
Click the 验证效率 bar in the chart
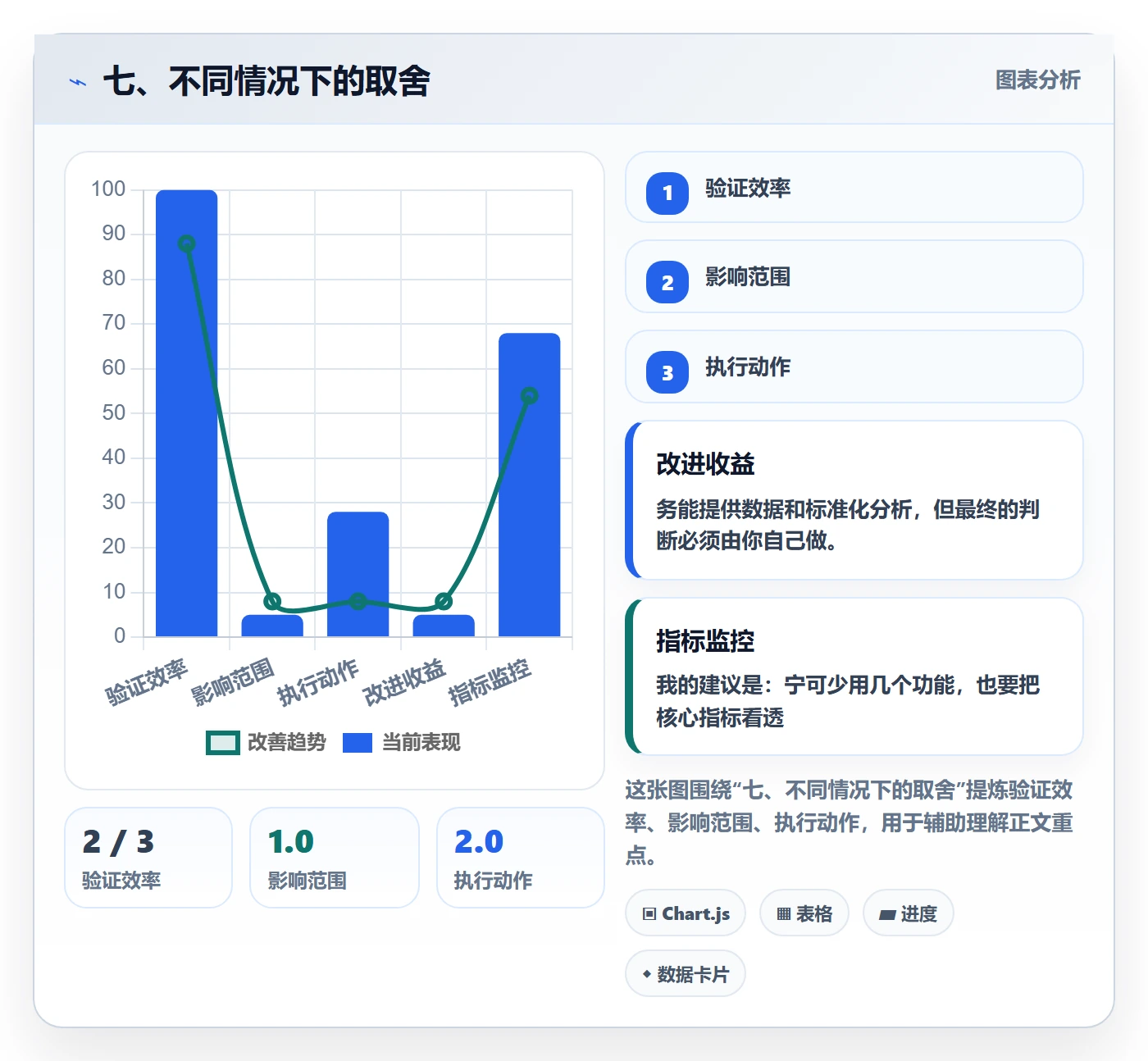pos(187,413)
